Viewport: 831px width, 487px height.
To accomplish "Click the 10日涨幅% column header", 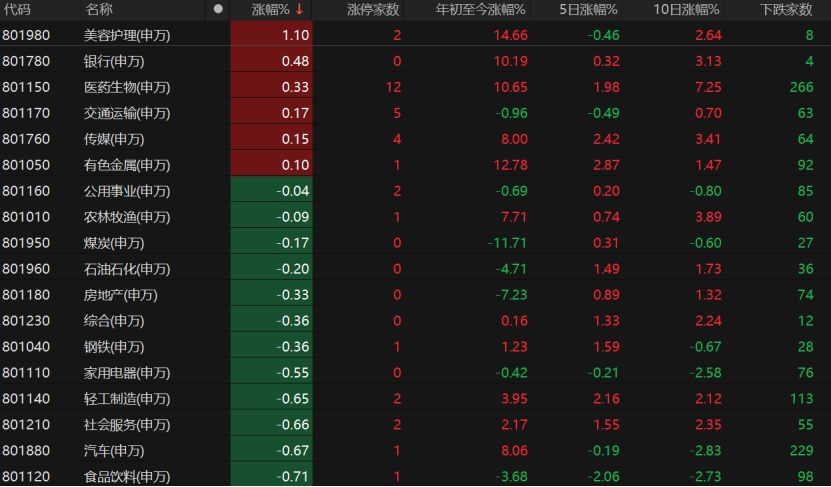I will tap(686, 10).
